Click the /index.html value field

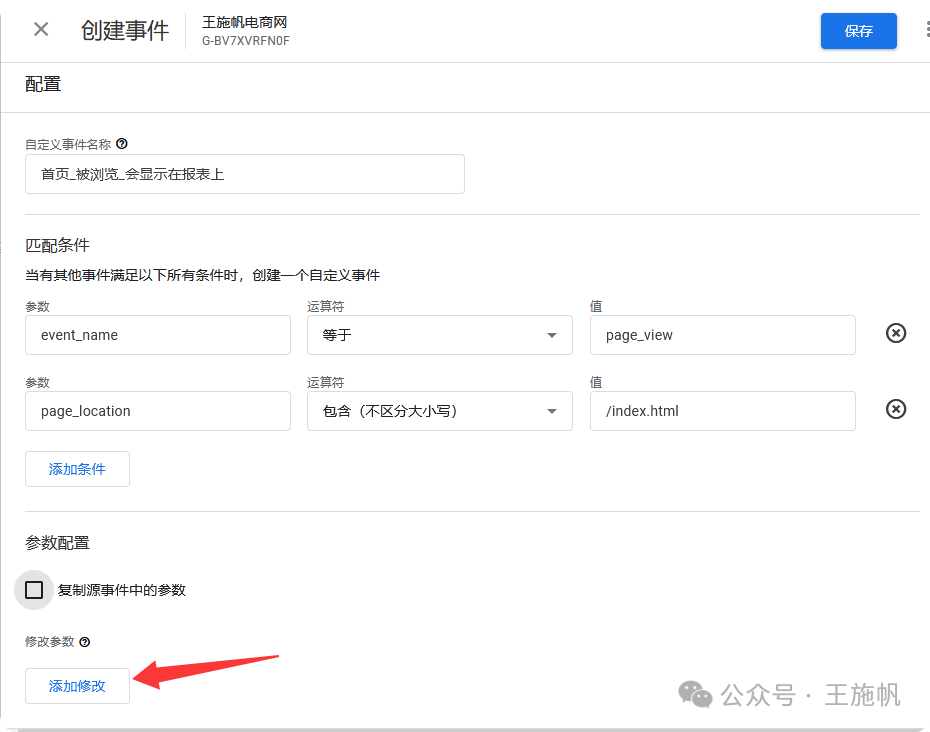(x=722, y=411)
